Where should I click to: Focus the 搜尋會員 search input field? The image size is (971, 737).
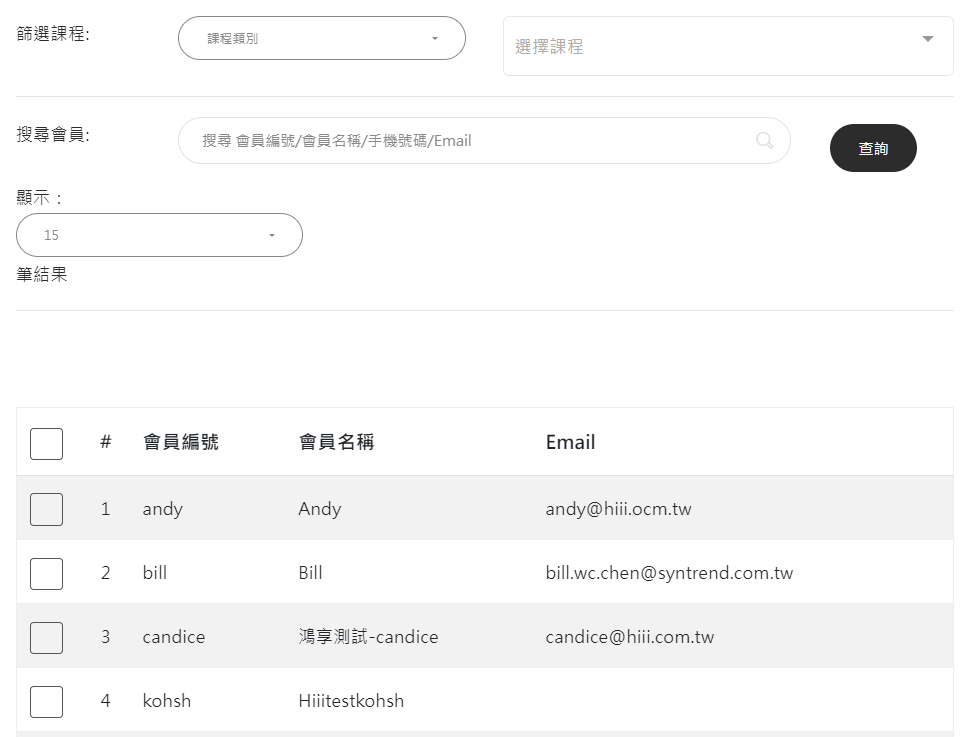[470, 141]
